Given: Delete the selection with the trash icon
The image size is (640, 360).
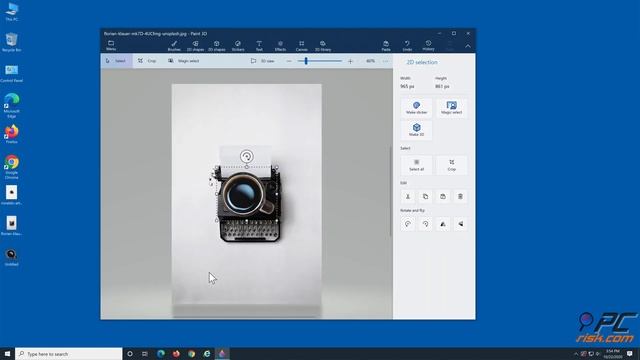Looking at the screenshot, I should click(x=460, y=197).
